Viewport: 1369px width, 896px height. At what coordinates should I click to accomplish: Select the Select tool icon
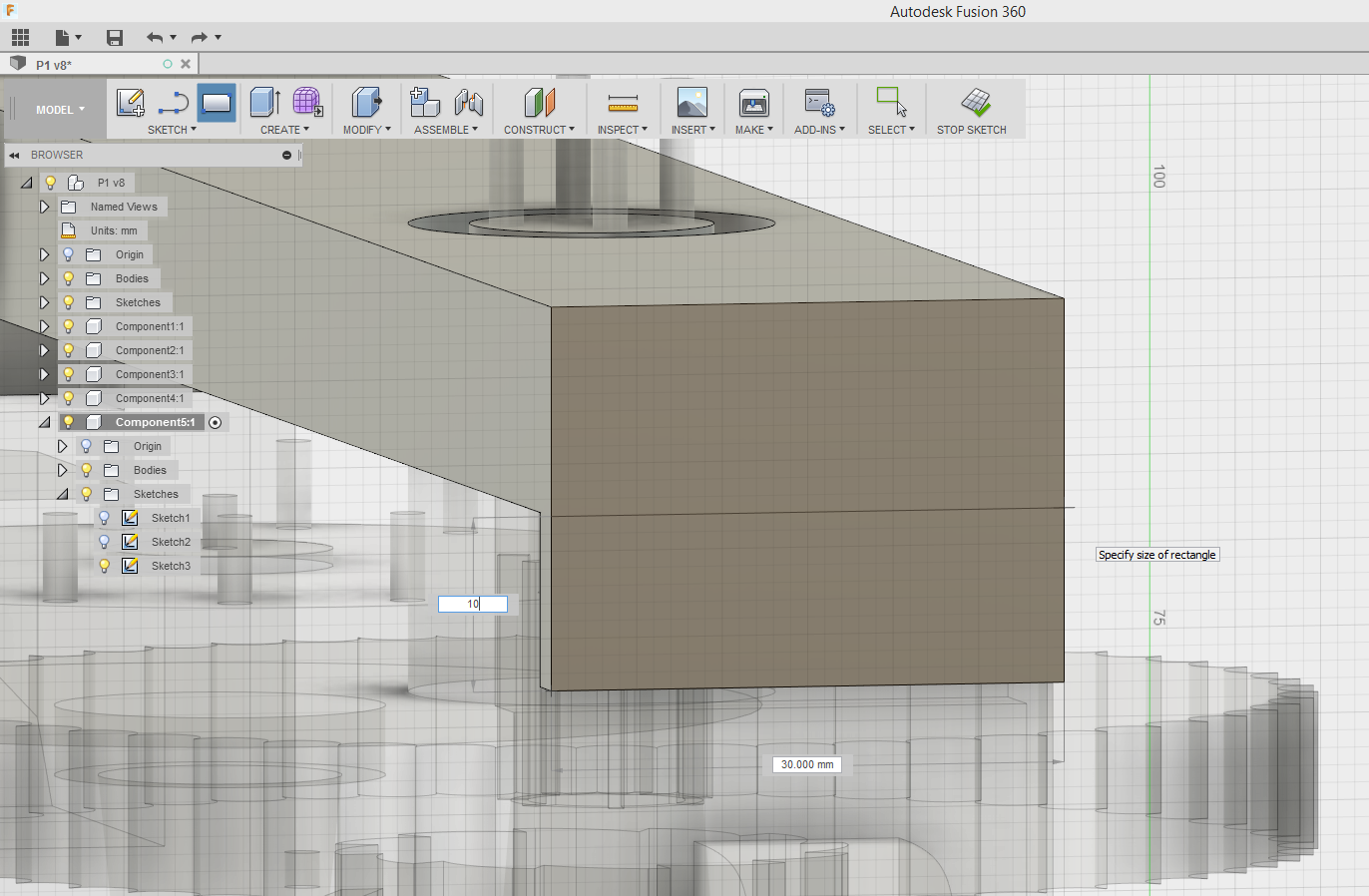point(891,102)
